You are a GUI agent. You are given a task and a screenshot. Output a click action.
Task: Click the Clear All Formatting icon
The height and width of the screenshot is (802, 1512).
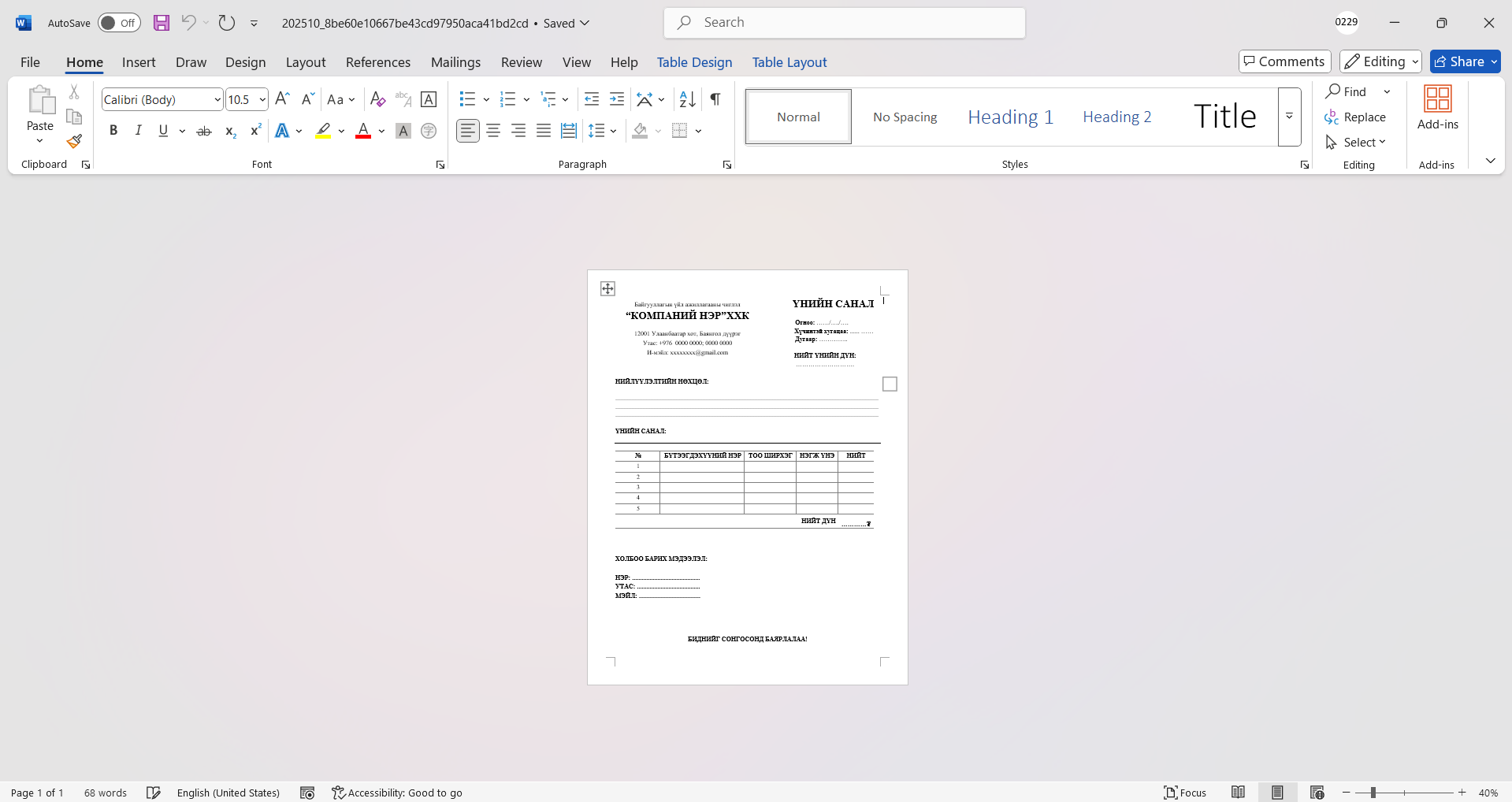[x=377, y=99]
